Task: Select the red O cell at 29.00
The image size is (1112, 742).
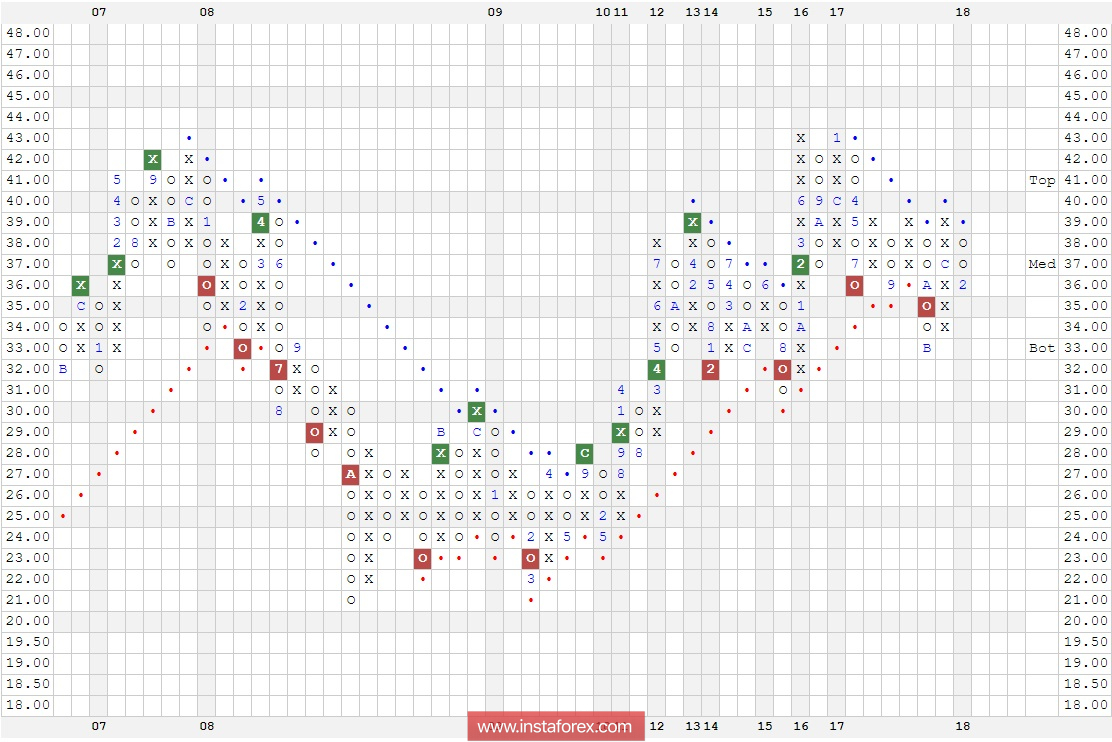Action: click(x=315, y=432)
